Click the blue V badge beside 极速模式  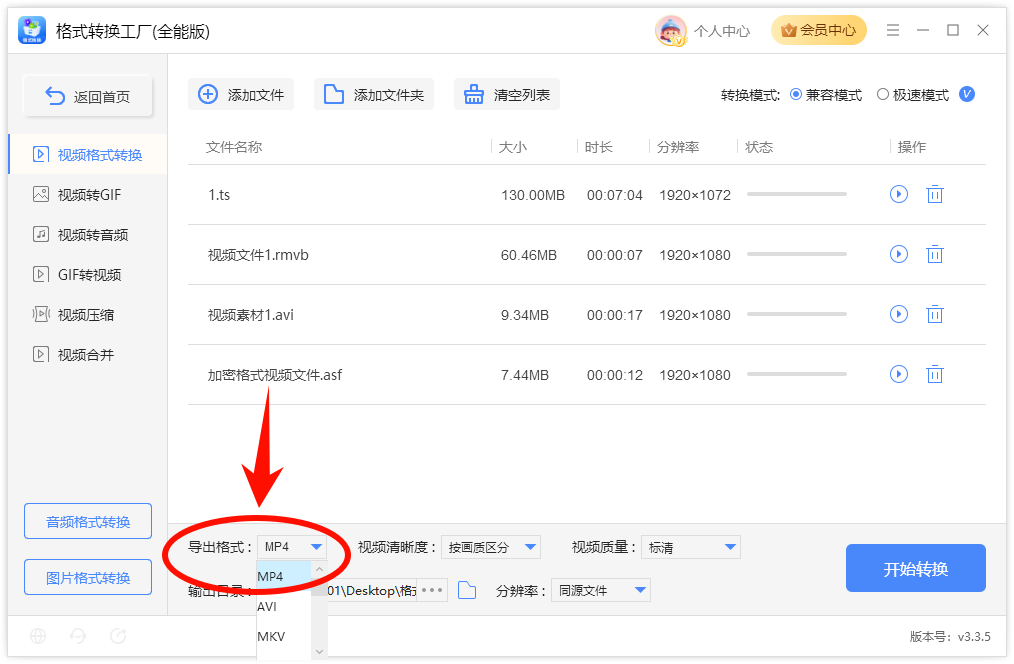pos(966,94)
